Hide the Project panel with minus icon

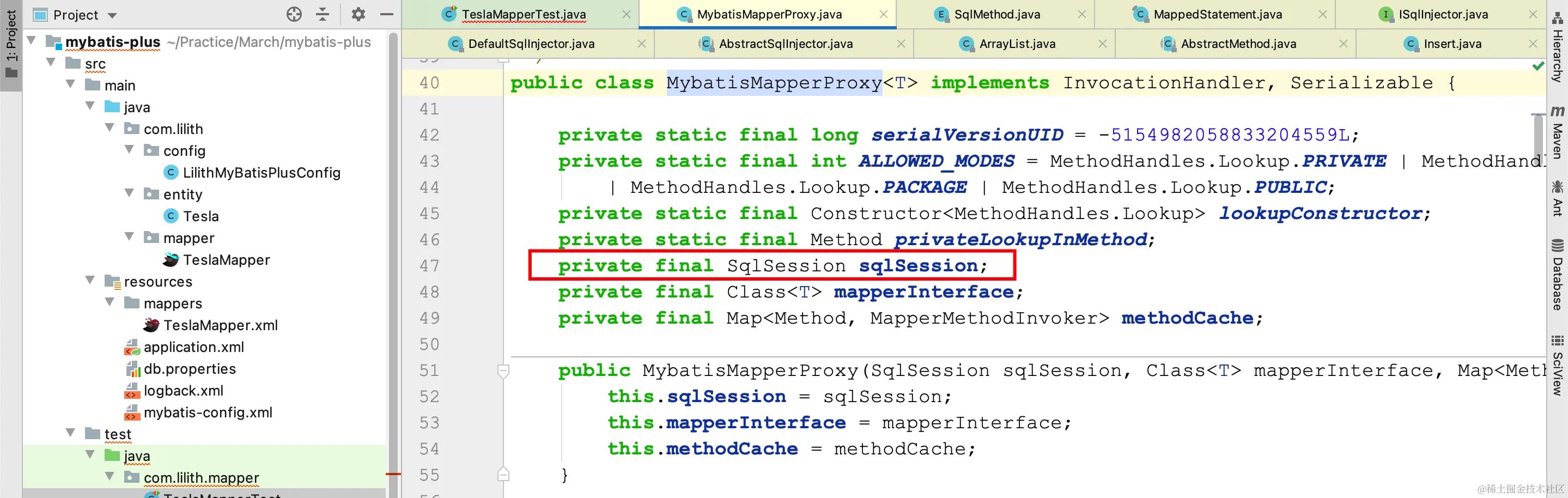(x=386, y=14)
